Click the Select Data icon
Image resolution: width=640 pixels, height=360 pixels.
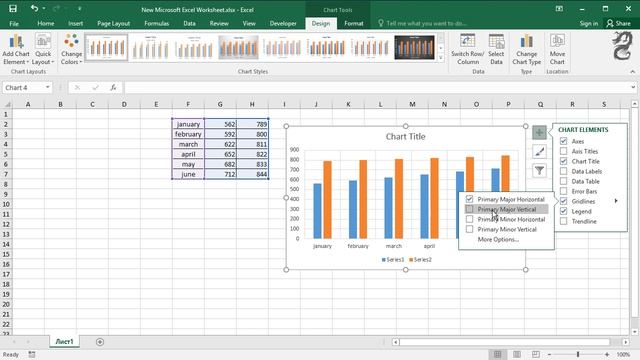pos(496,49)
